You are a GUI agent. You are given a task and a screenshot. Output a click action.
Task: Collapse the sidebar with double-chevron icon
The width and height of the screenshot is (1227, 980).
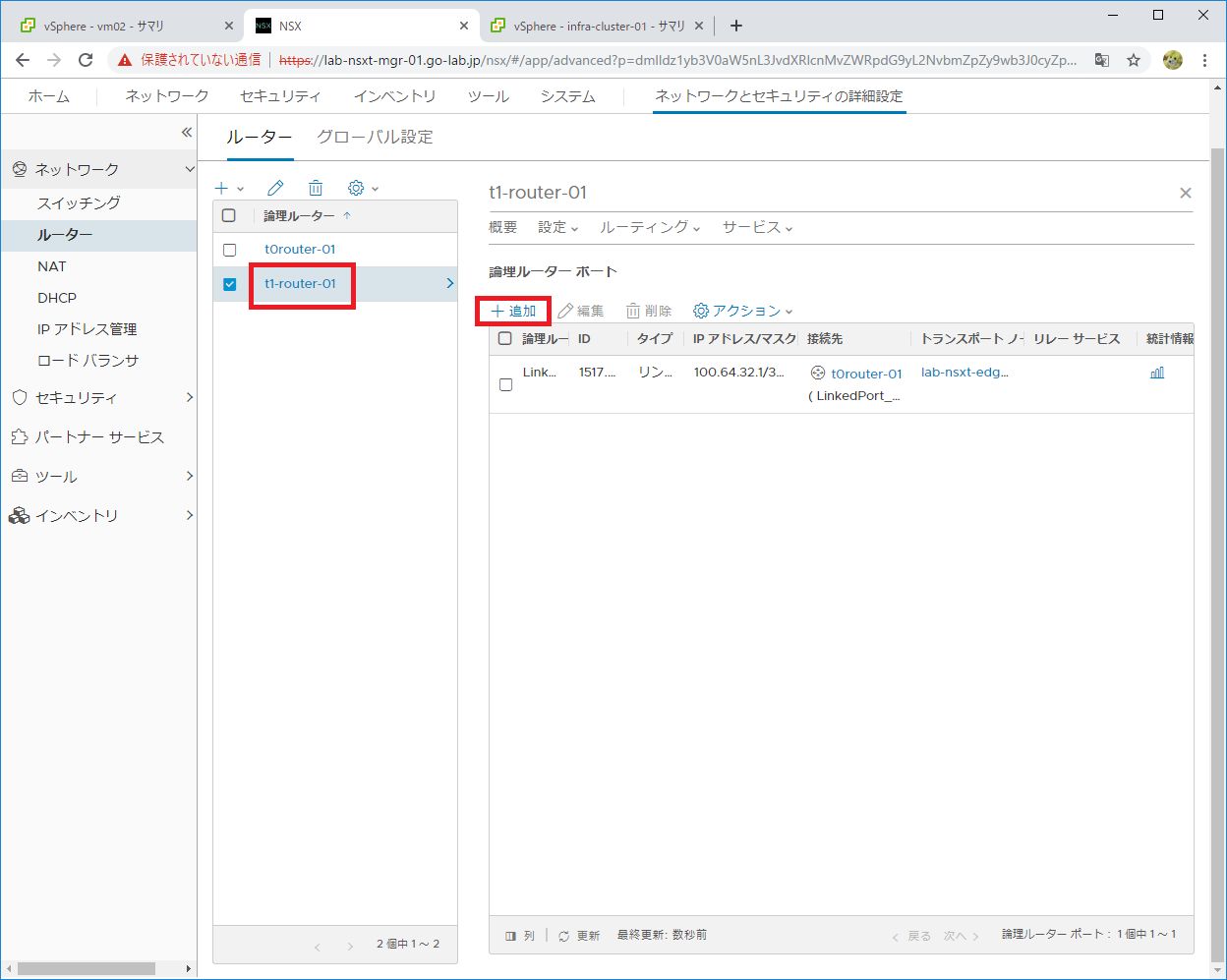(x=187, y=133)
